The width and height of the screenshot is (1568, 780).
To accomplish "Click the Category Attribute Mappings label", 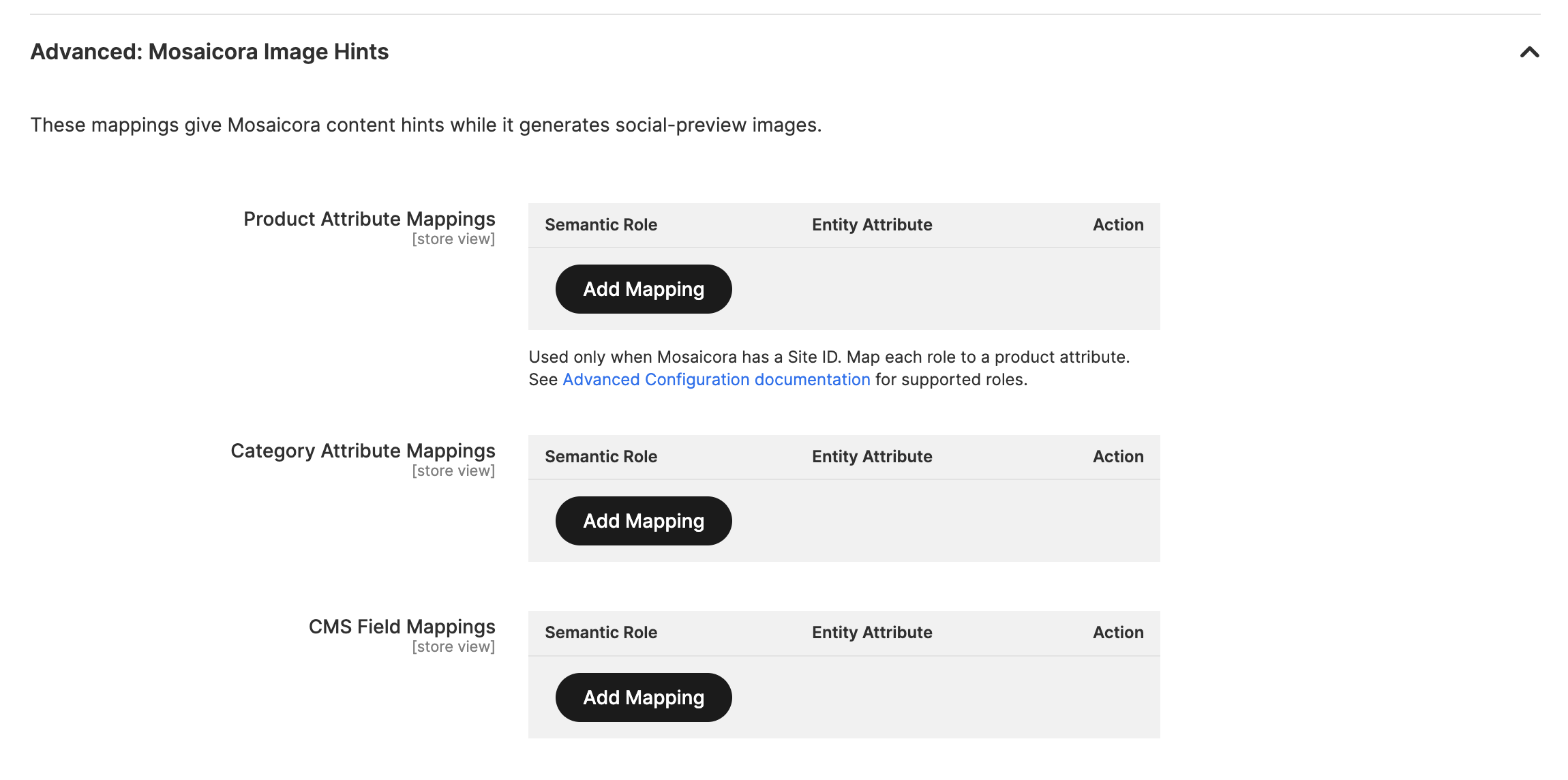I will coord(363,451).
